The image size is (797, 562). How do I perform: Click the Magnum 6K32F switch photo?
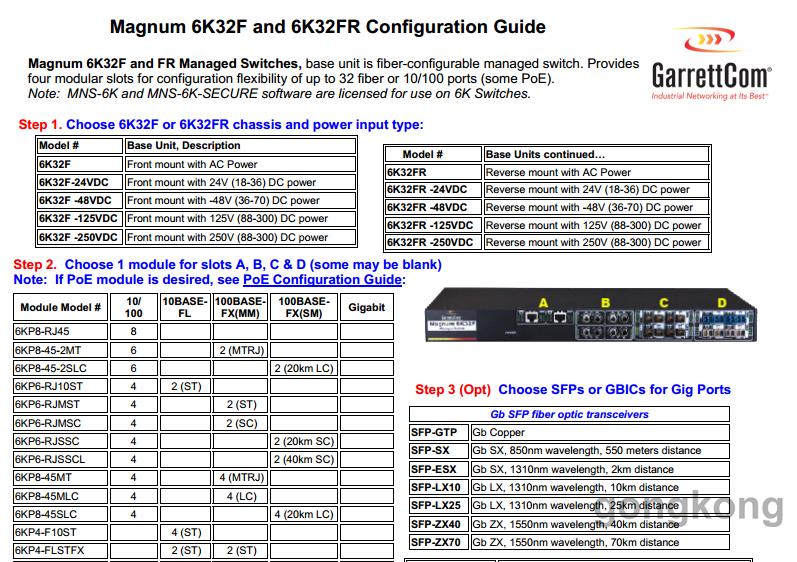590,315
